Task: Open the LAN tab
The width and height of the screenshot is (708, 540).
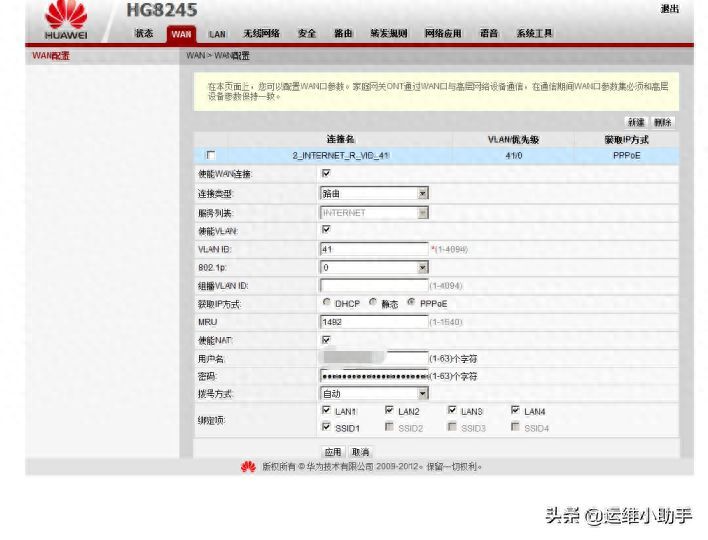Action: (217, 34)
